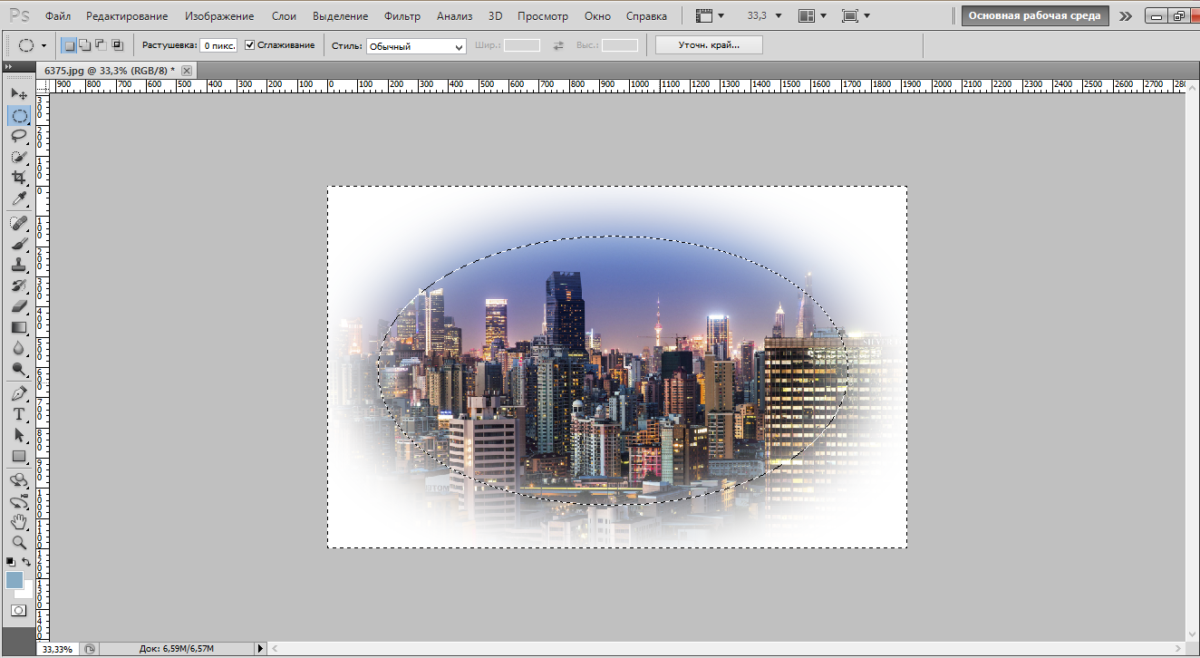Select the Clone Stamp tool
This screenshot has width=1200, height=658.
[x=18, y=265]
